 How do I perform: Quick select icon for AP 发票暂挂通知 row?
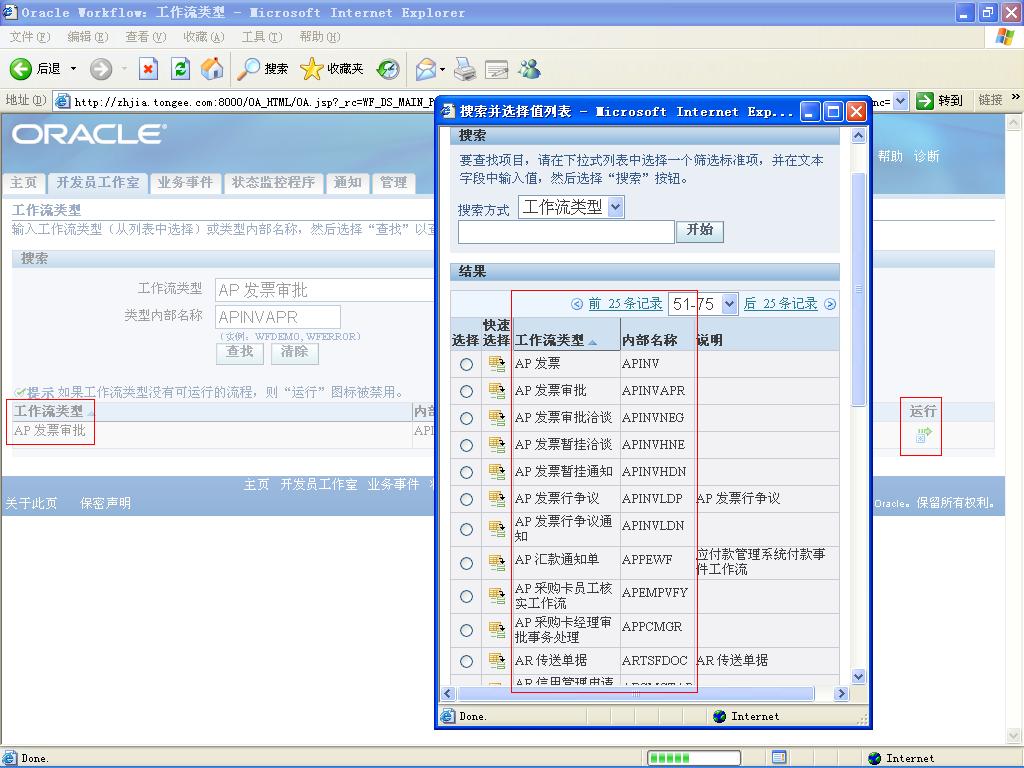click(497, 472)
